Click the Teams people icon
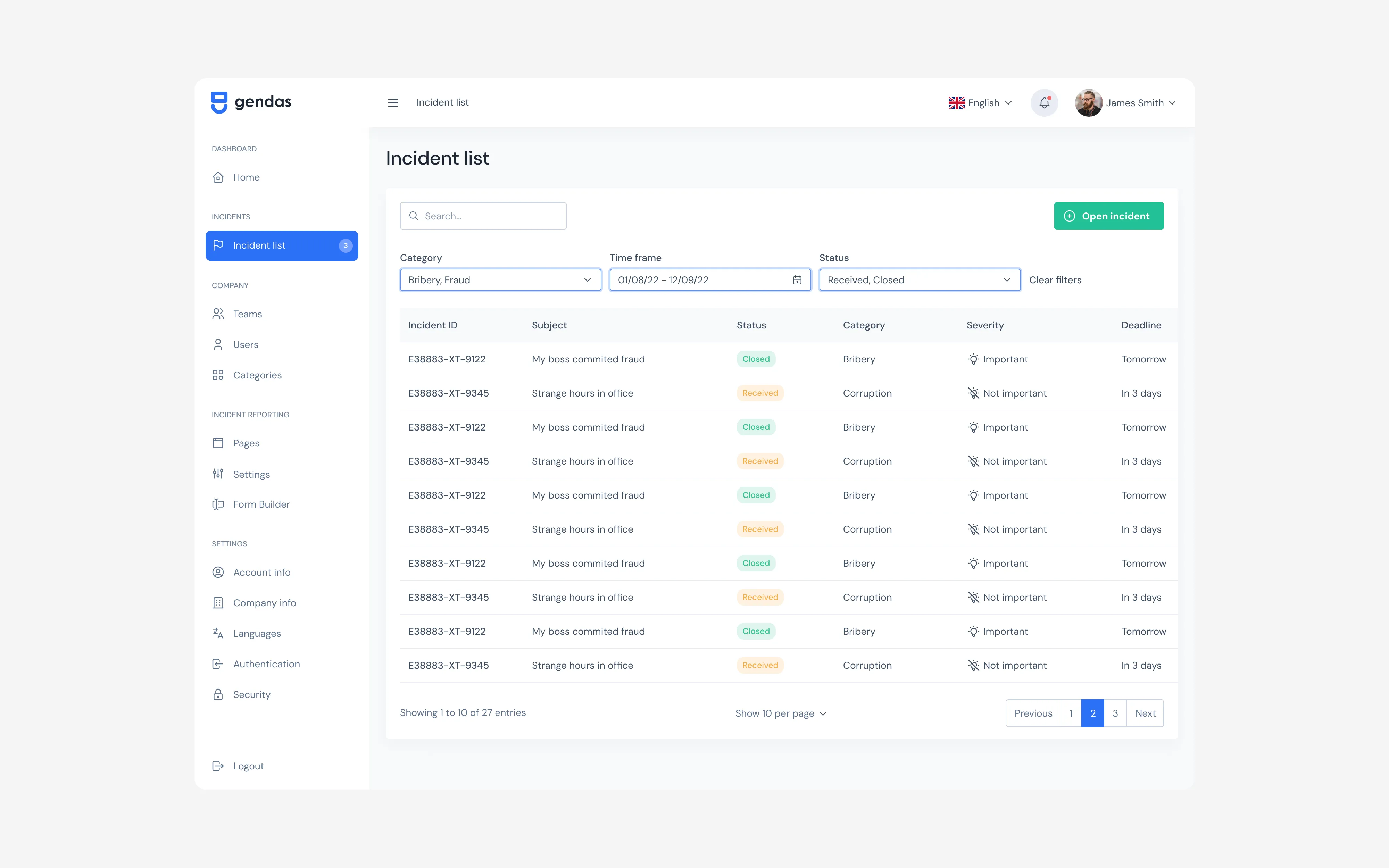The height and width of the screenshot is (868, 1389). click(x=218, y=314)
